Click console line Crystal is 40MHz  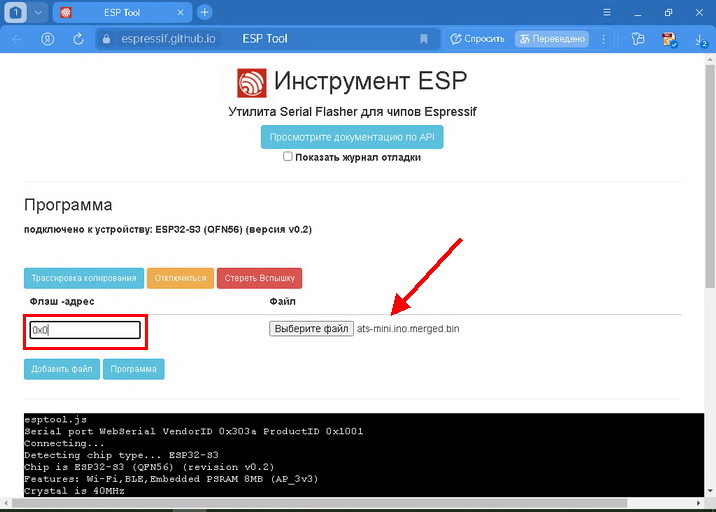click(x=74, y=491)
